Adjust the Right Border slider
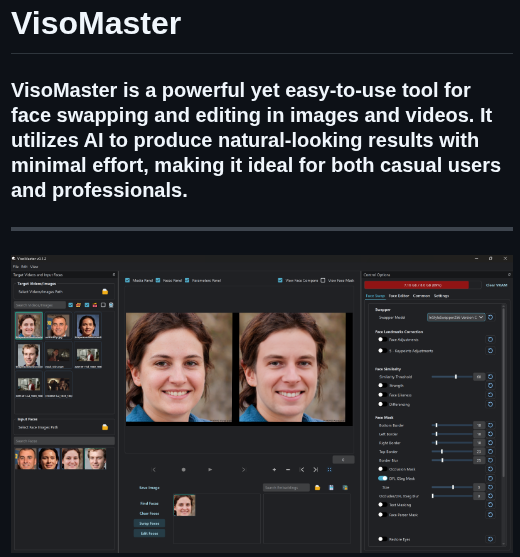Viewport: 520px width, 557px height. (452, 443)
